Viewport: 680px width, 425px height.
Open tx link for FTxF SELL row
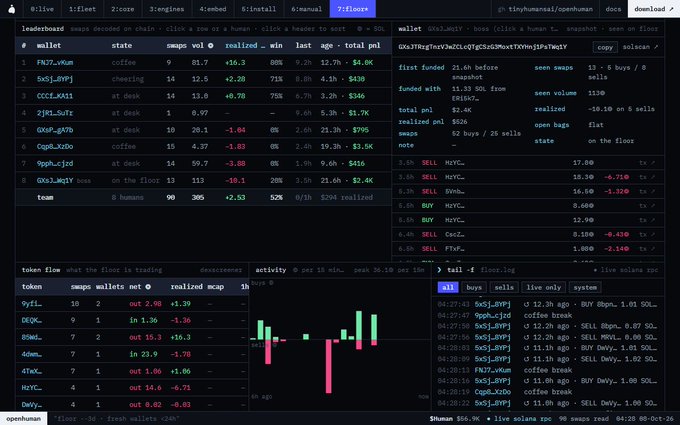coord(647,248)
